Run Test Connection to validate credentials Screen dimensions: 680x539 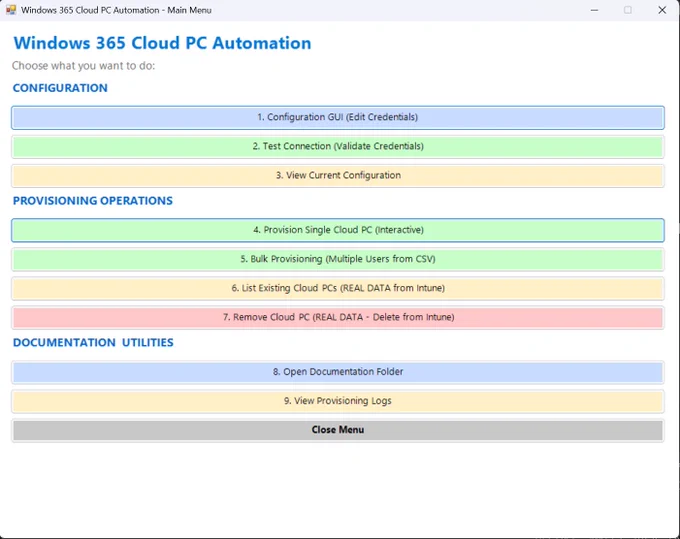pyautogui.click(x=338, y=147)
